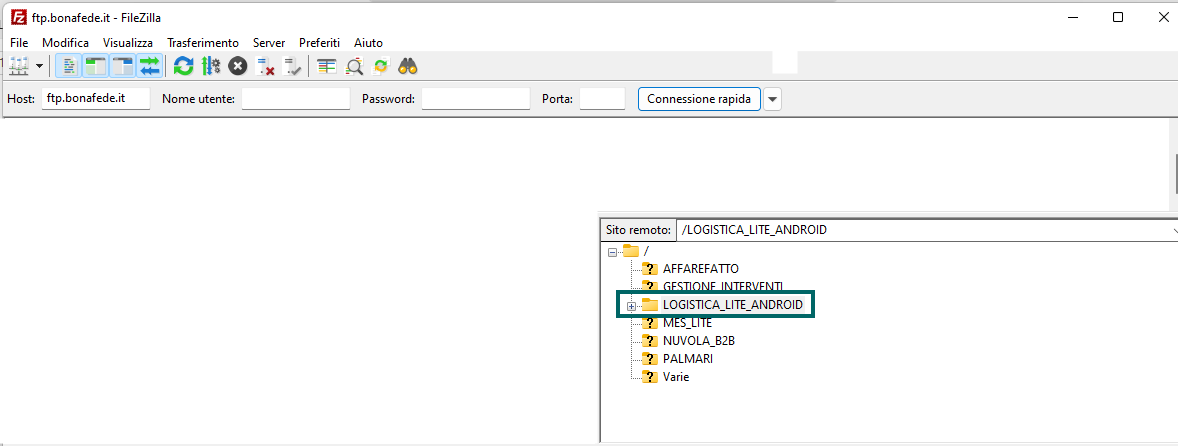Open the Site Manager dropdown arrow
The width and height of the screenshot is (1178, 446).
(x=39, y=66)
